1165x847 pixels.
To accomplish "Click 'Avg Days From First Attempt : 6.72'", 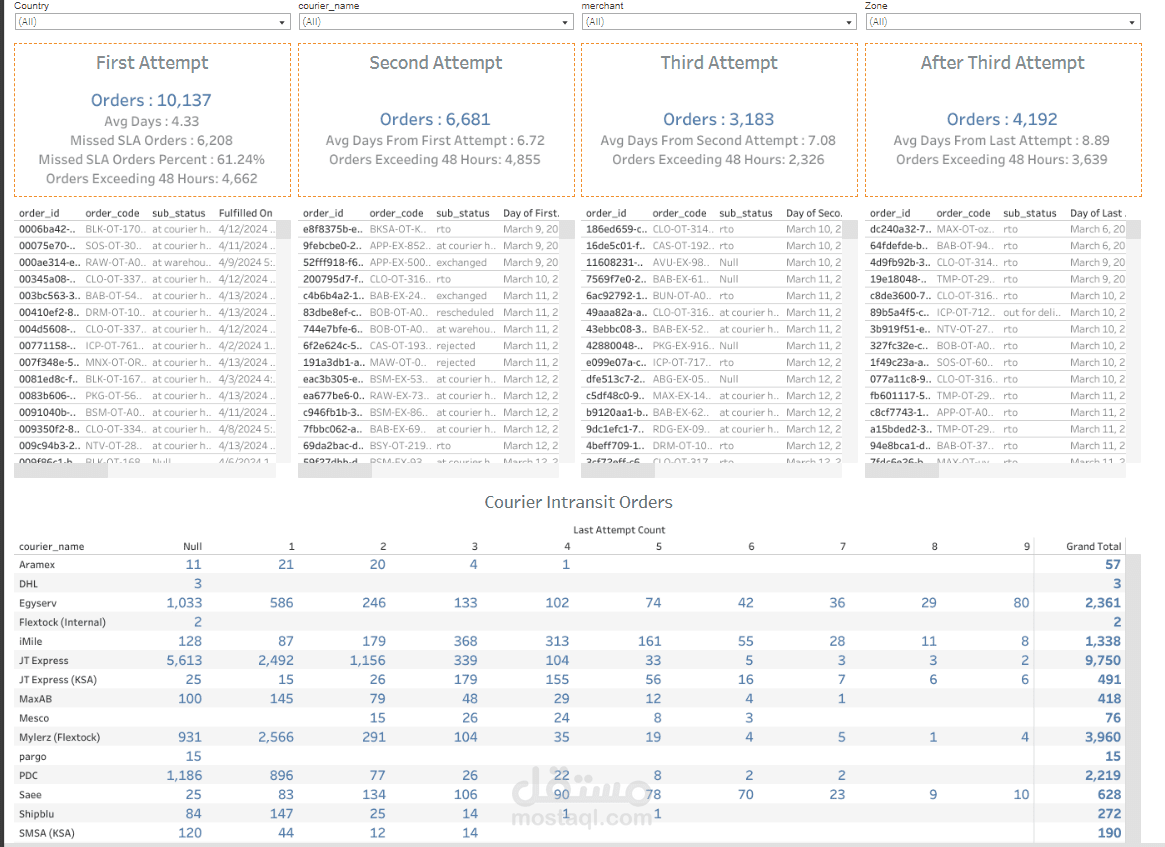I will (x=435, y=140).
